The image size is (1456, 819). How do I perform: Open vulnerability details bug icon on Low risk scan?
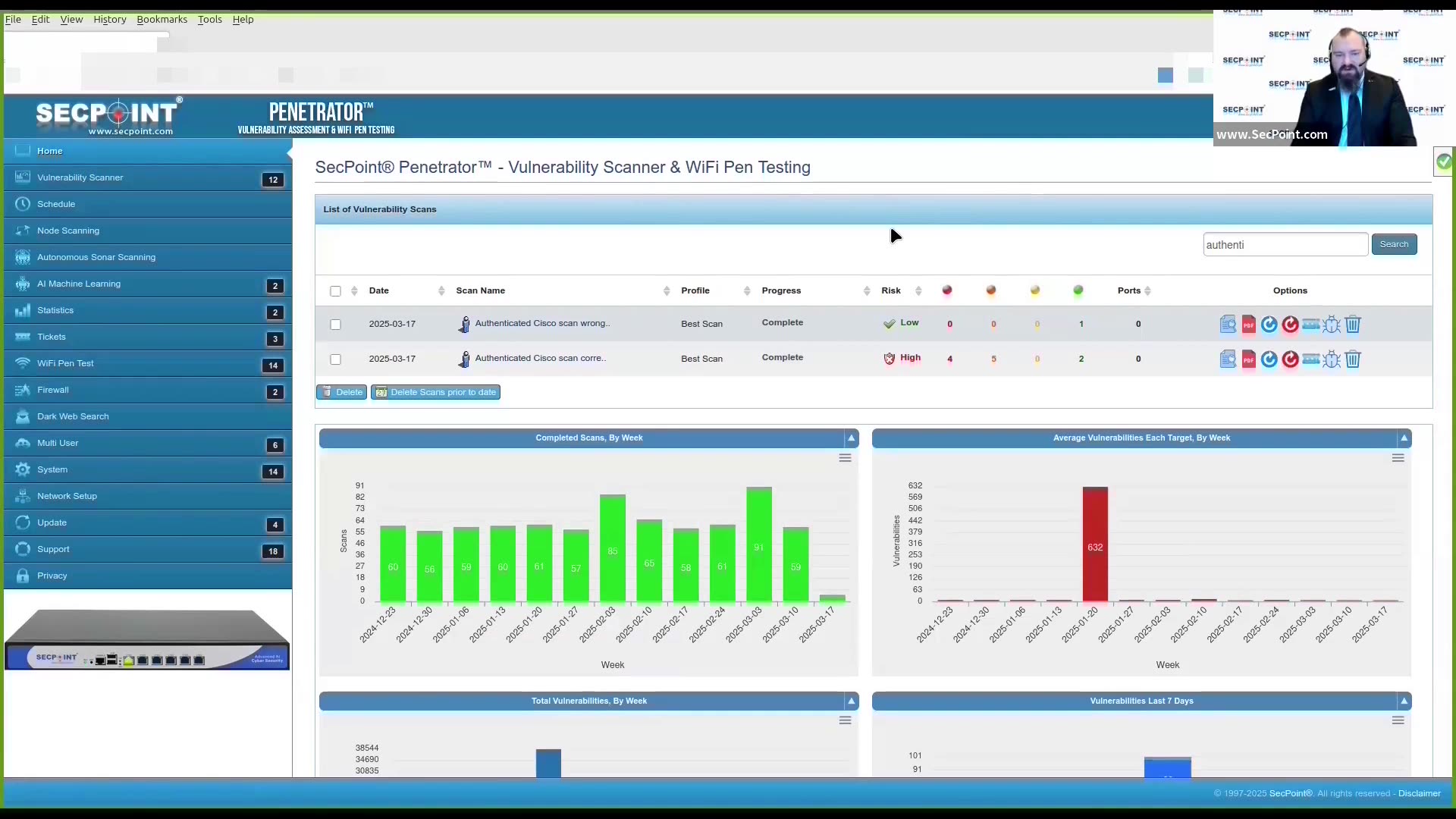1332,325
